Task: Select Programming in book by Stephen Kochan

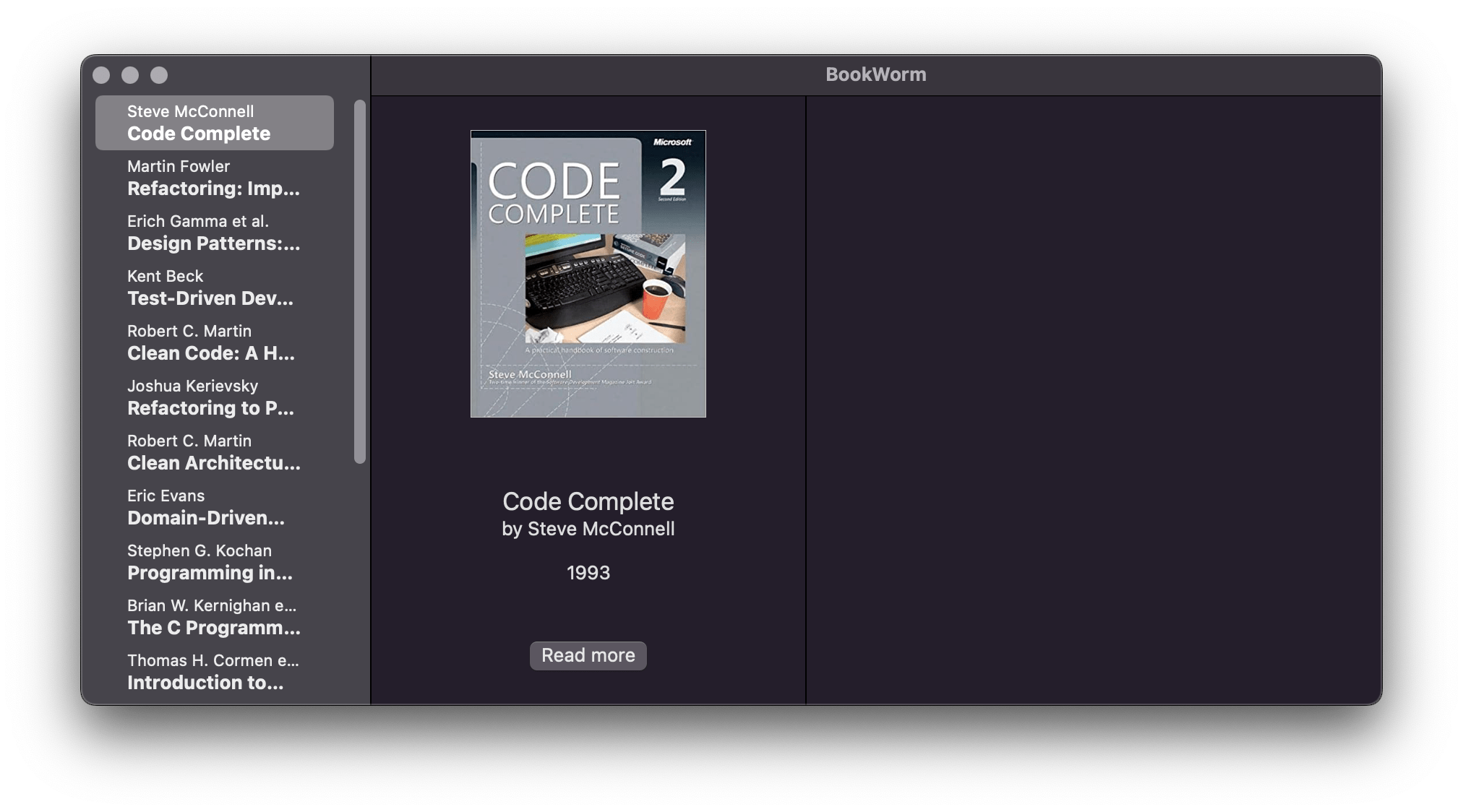Action: [x=214, y=562]
